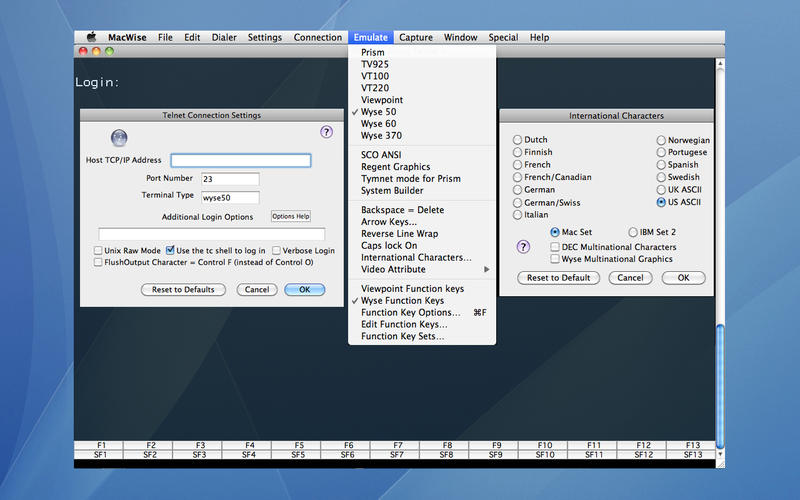Image resolution: width=800 pixels, height=500 pixels.
Task: Enable DEC Multinational Characters
Action: click(x=555, y=247)
